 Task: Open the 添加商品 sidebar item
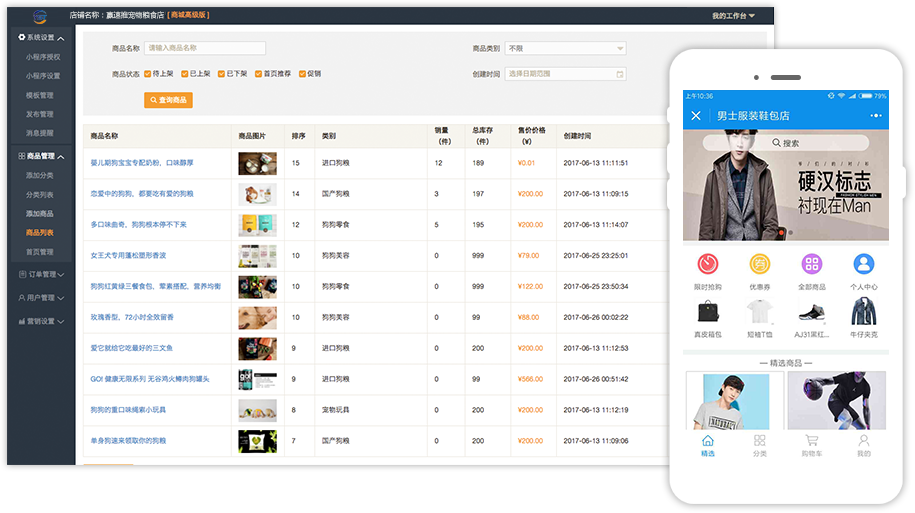[40, 214]
